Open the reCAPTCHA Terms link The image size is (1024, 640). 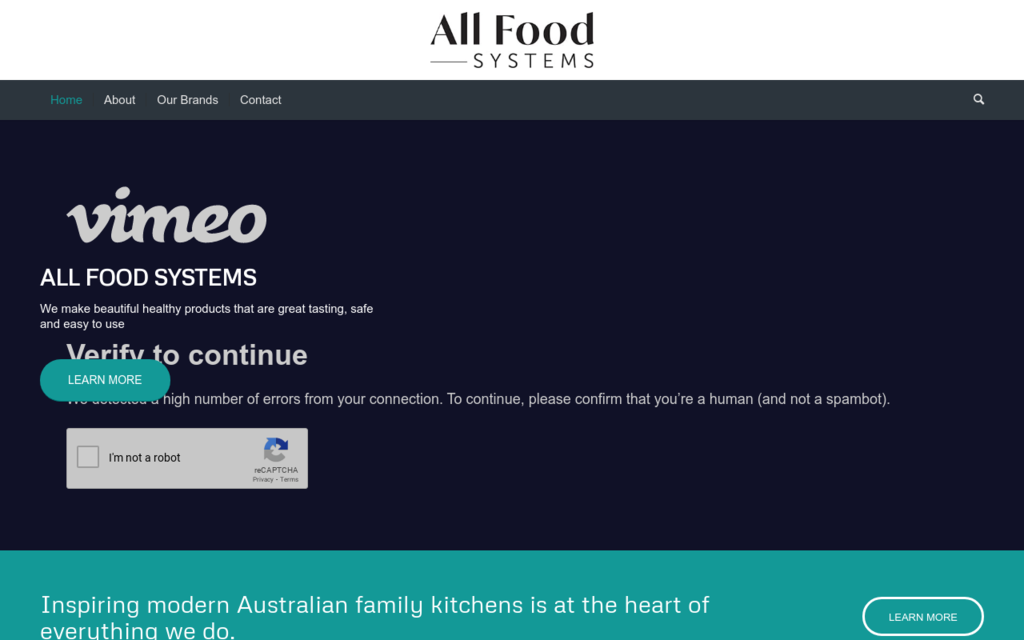289,480
